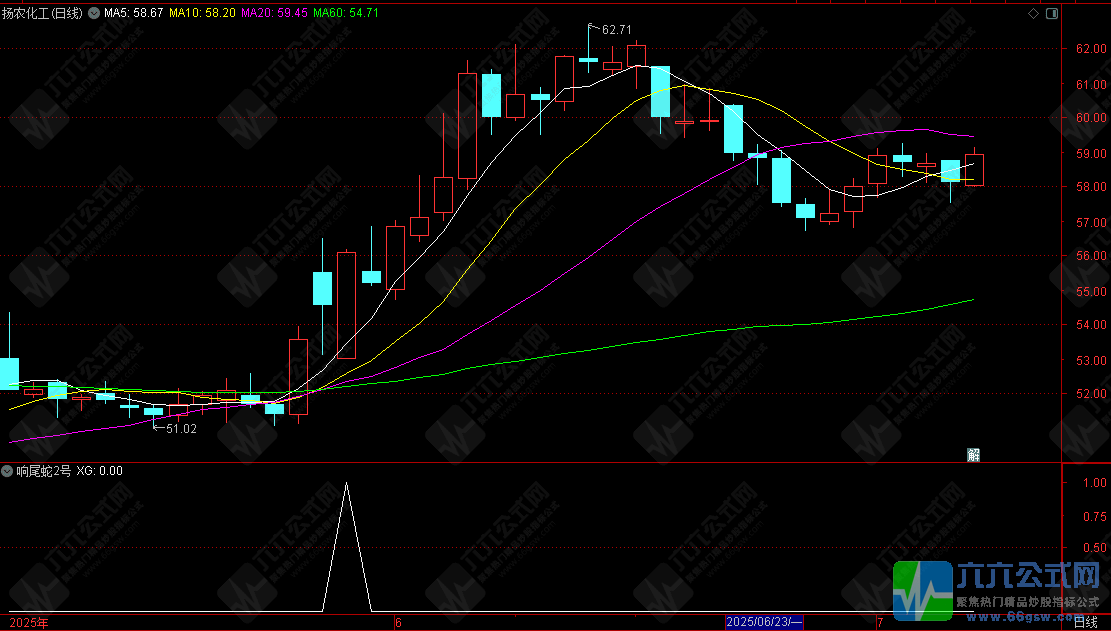This screenshot has height=631, width=1111.
Task: Click the white spike peak in 响尾蛇2号 pane
Action: coord(346,483)
